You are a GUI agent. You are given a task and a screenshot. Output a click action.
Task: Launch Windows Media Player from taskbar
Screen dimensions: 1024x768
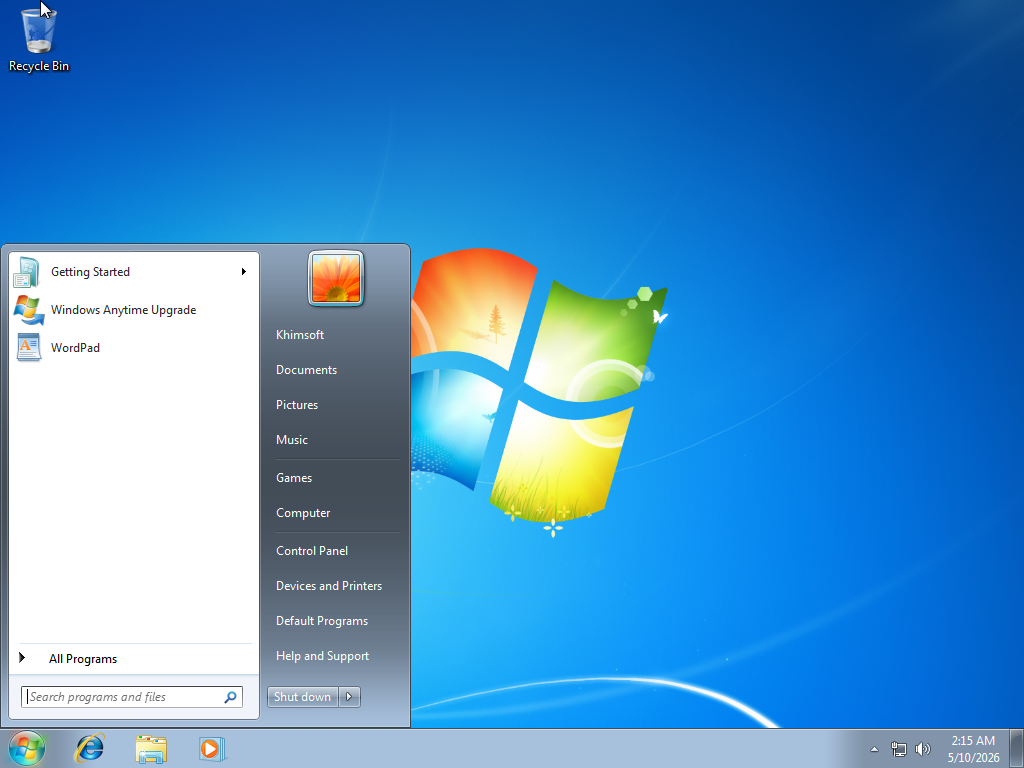[x=212, y=748]
